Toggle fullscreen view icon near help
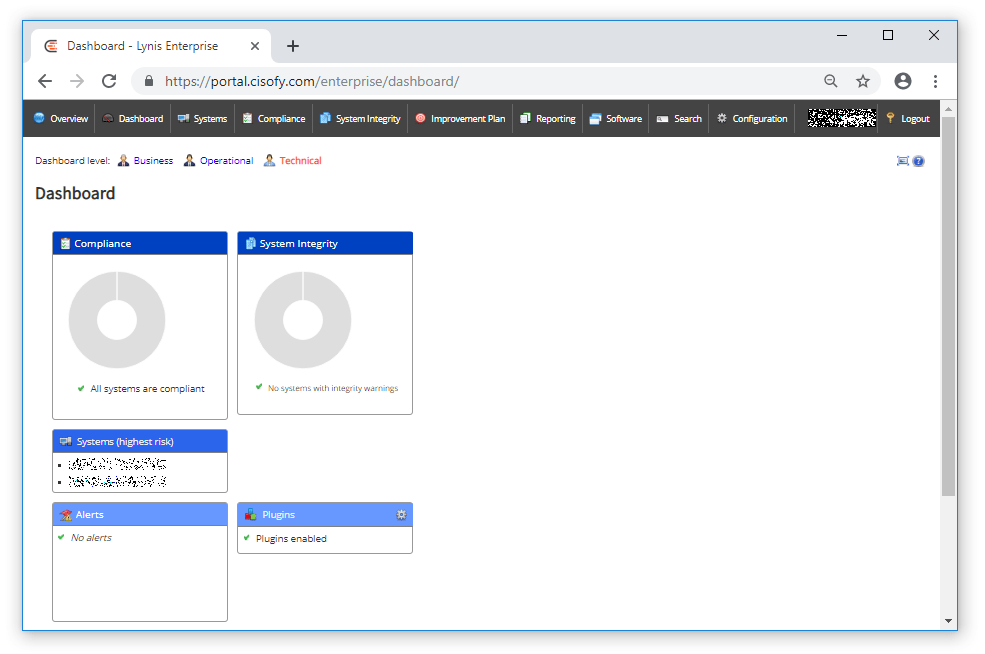Screen dimensions: 985x654 pos(903,161)
